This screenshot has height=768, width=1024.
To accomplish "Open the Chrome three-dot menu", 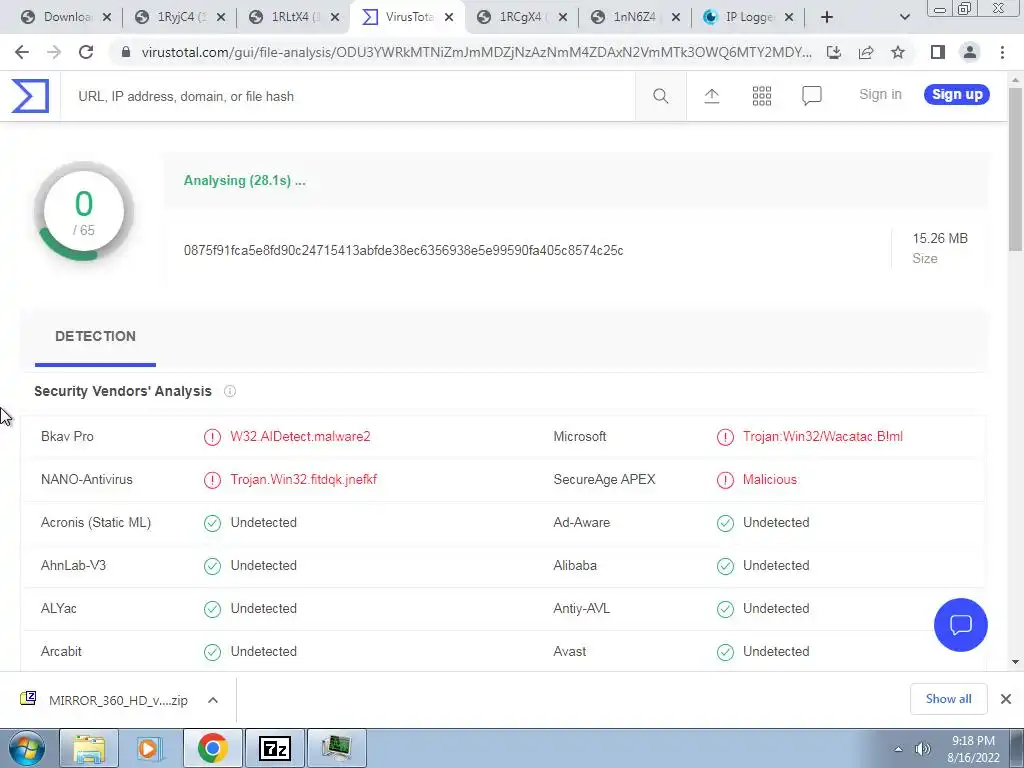I will (1002, 52).
